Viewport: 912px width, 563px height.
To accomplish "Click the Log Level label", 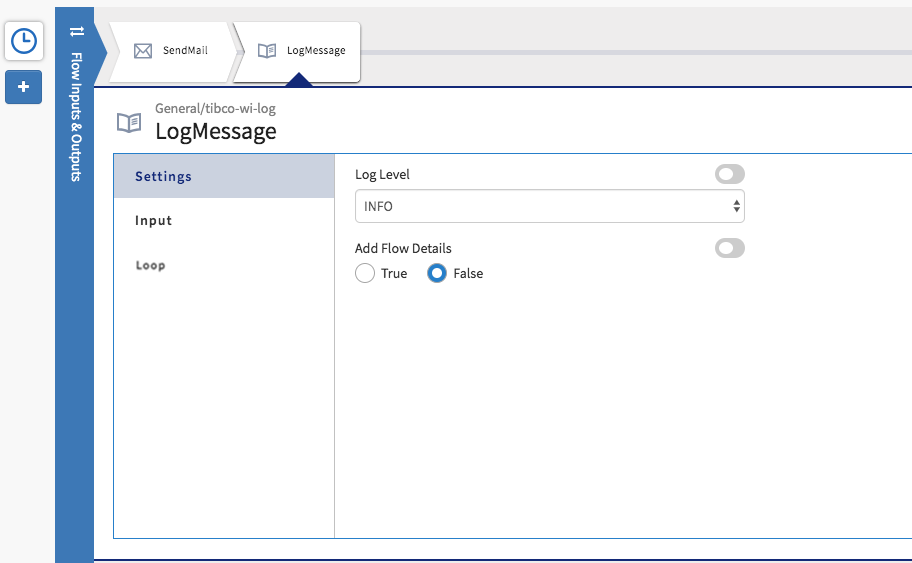I will (382, 174).
